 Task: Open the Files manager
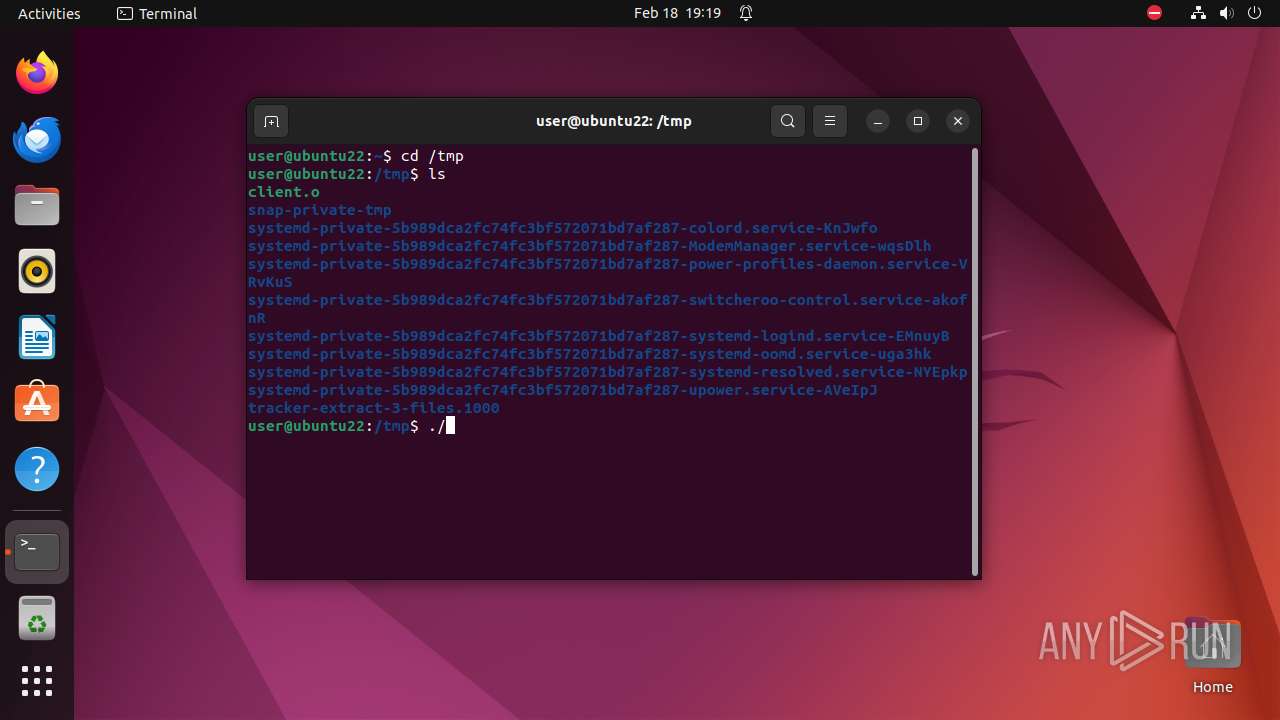point(37,205)
